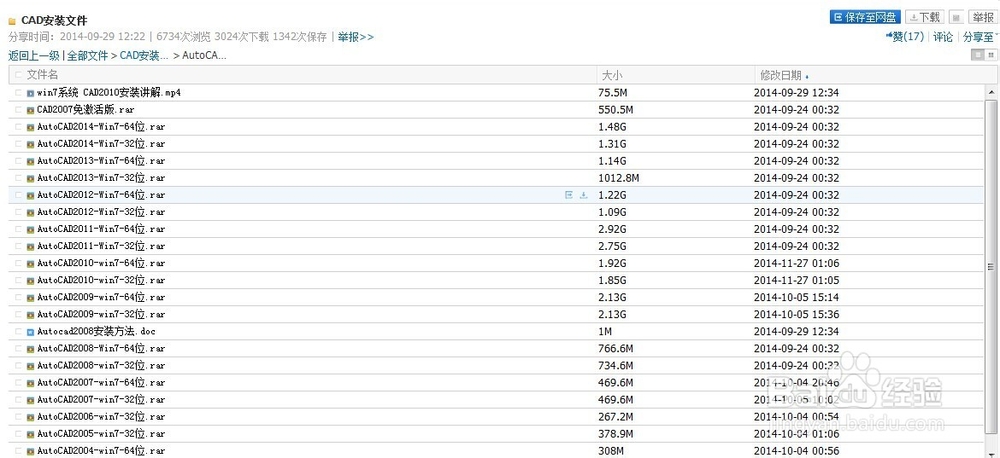The height and width of the screenshot is (458, 1000).
Task: Toggle the select-all checkbox beside 文件名
Action: 18,75
